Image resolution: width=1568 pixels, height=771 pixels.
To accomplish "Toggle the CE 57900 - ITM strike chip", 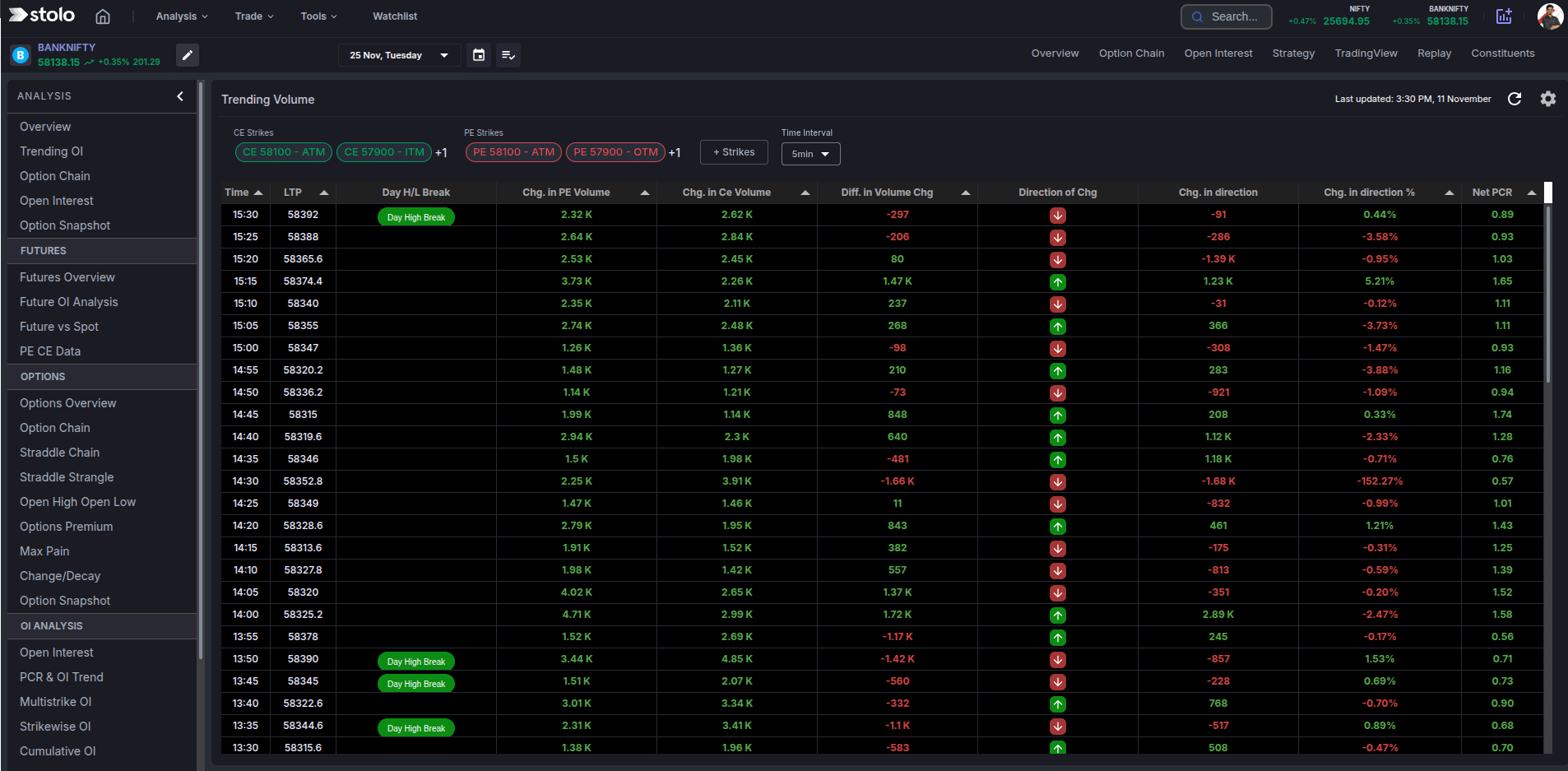I will (x=383, y=152).
